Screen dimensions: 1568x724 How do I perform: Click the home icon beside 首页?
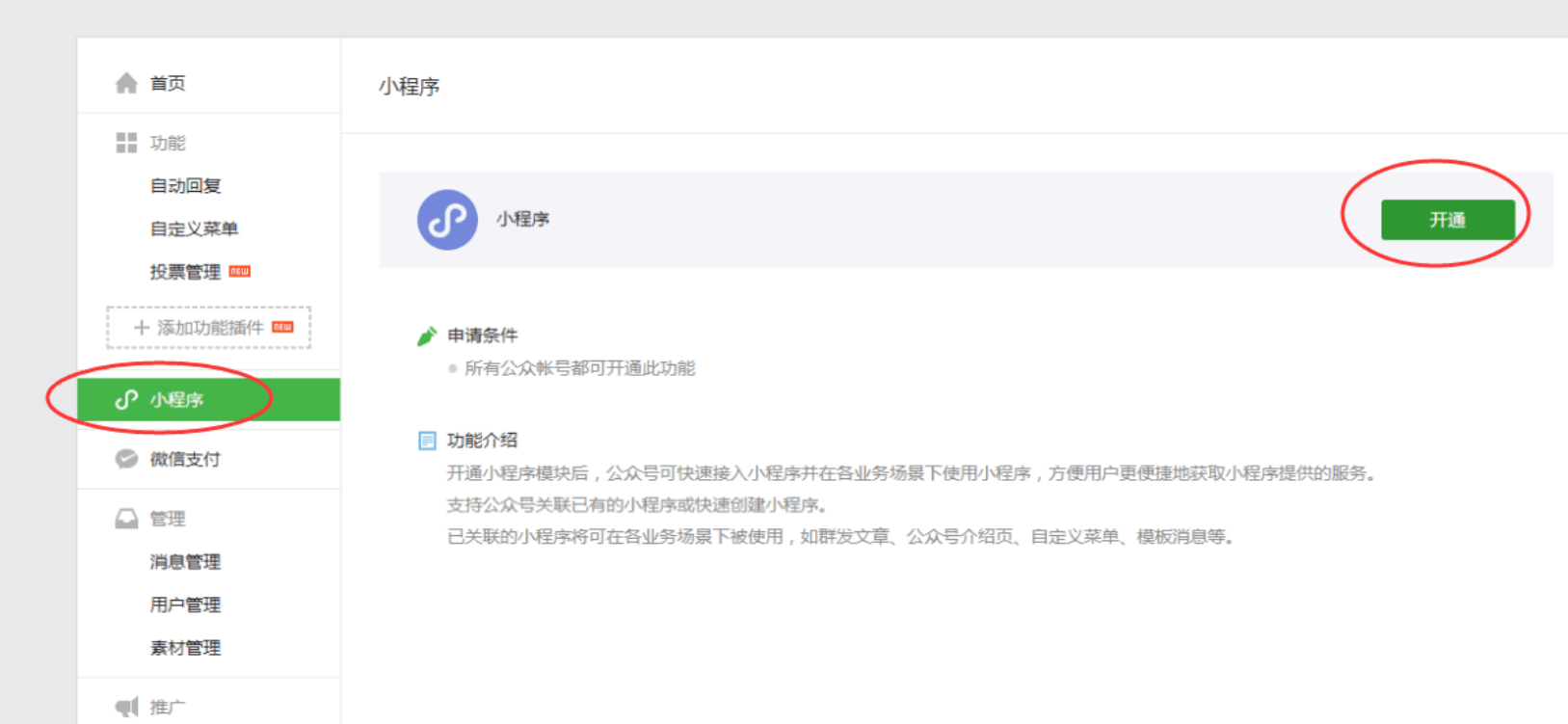pyautogui.click(x=126, y=84)
